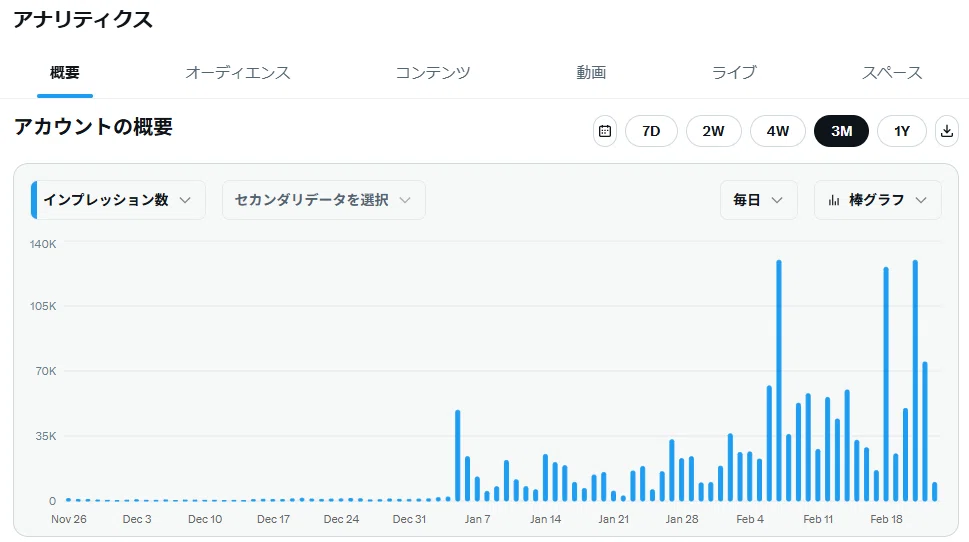The image size is (969, 542).
Task: Click the 35K y-axis label
Action: [46, 436]
